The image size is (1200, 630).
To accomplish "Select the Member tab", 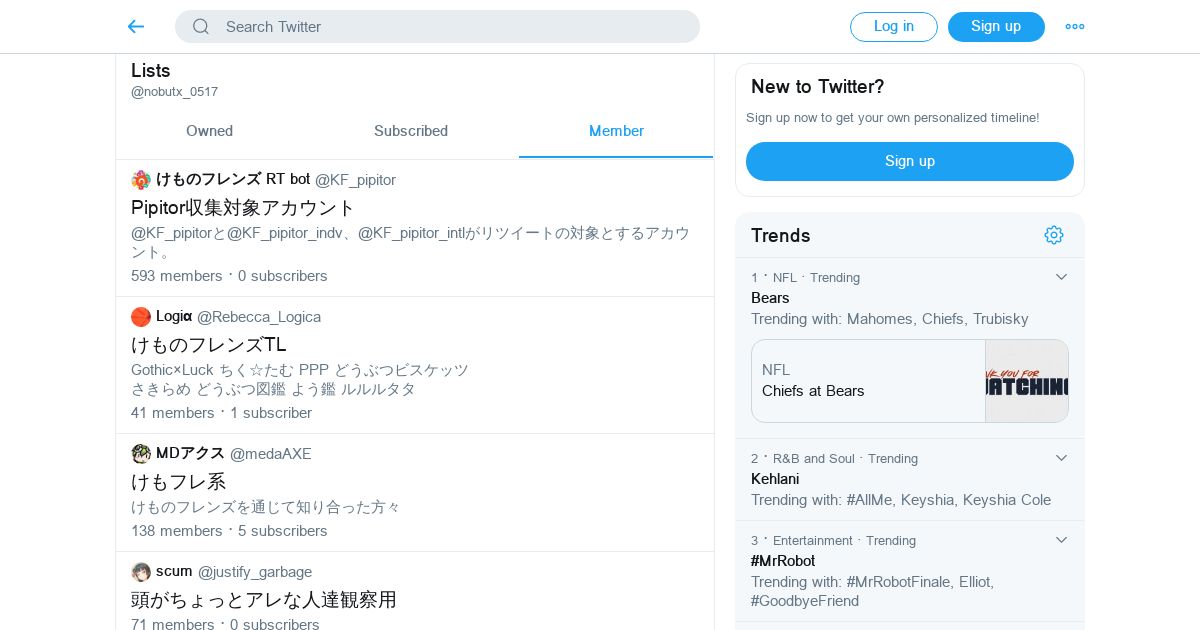I will click(616, 131).
